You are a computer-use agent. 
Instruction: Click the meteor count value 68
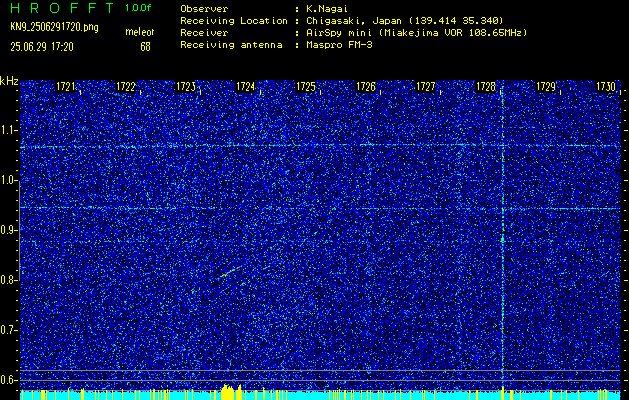pos(145,47)
